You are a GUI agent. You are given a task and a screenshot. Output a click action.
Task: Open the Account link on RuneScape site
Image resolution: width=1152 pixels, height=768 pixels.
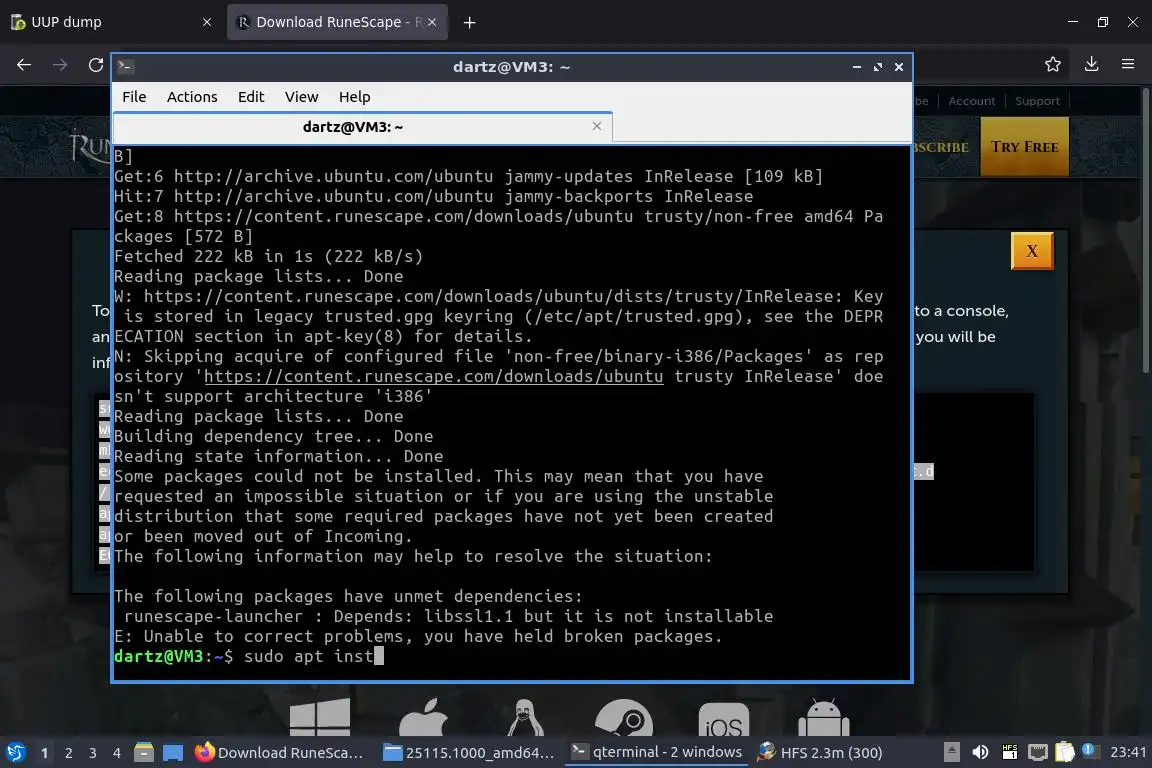coord(971,101)
